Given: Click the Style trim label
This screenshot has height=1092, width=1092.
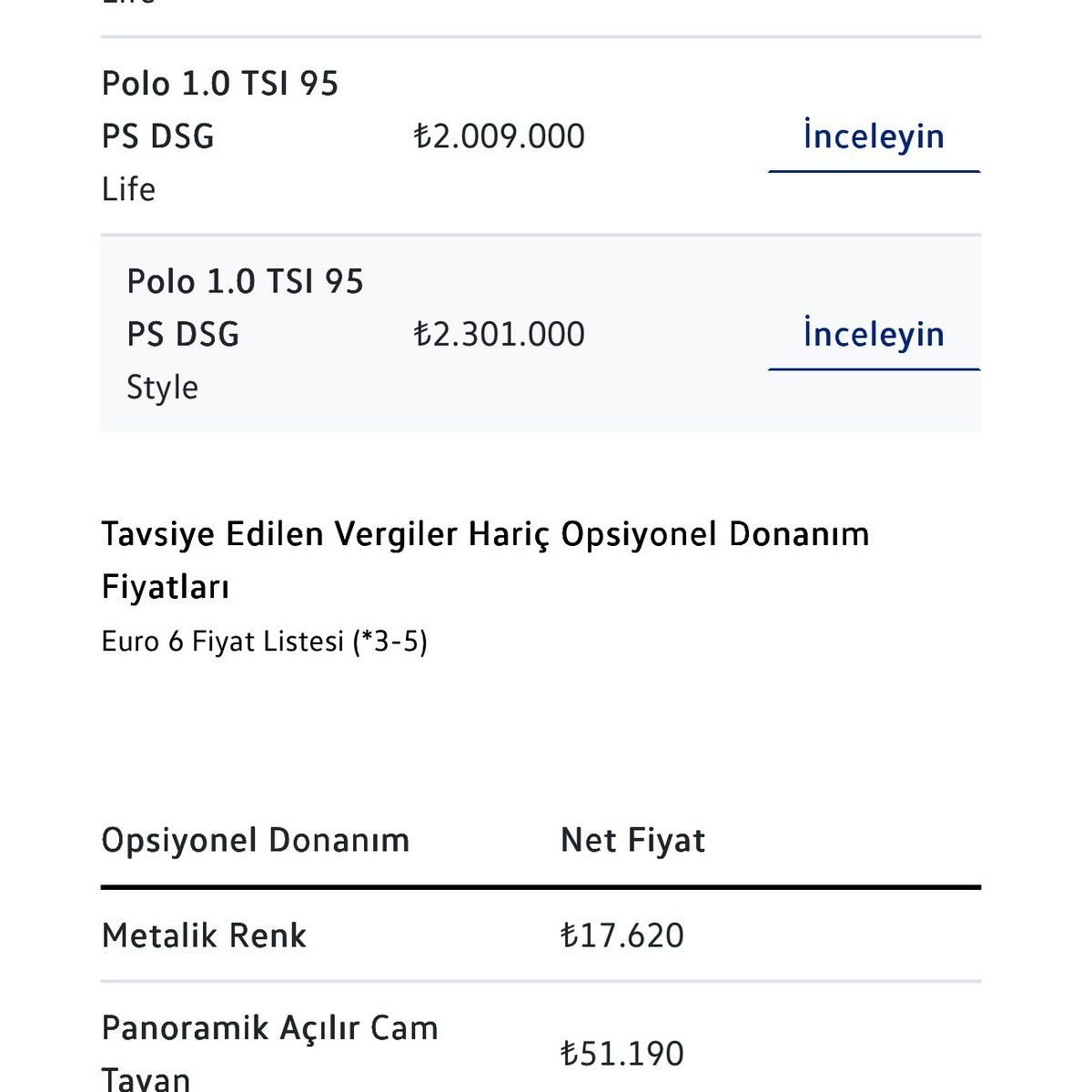Looking at the screenshot, I should [x=162, y=387].
